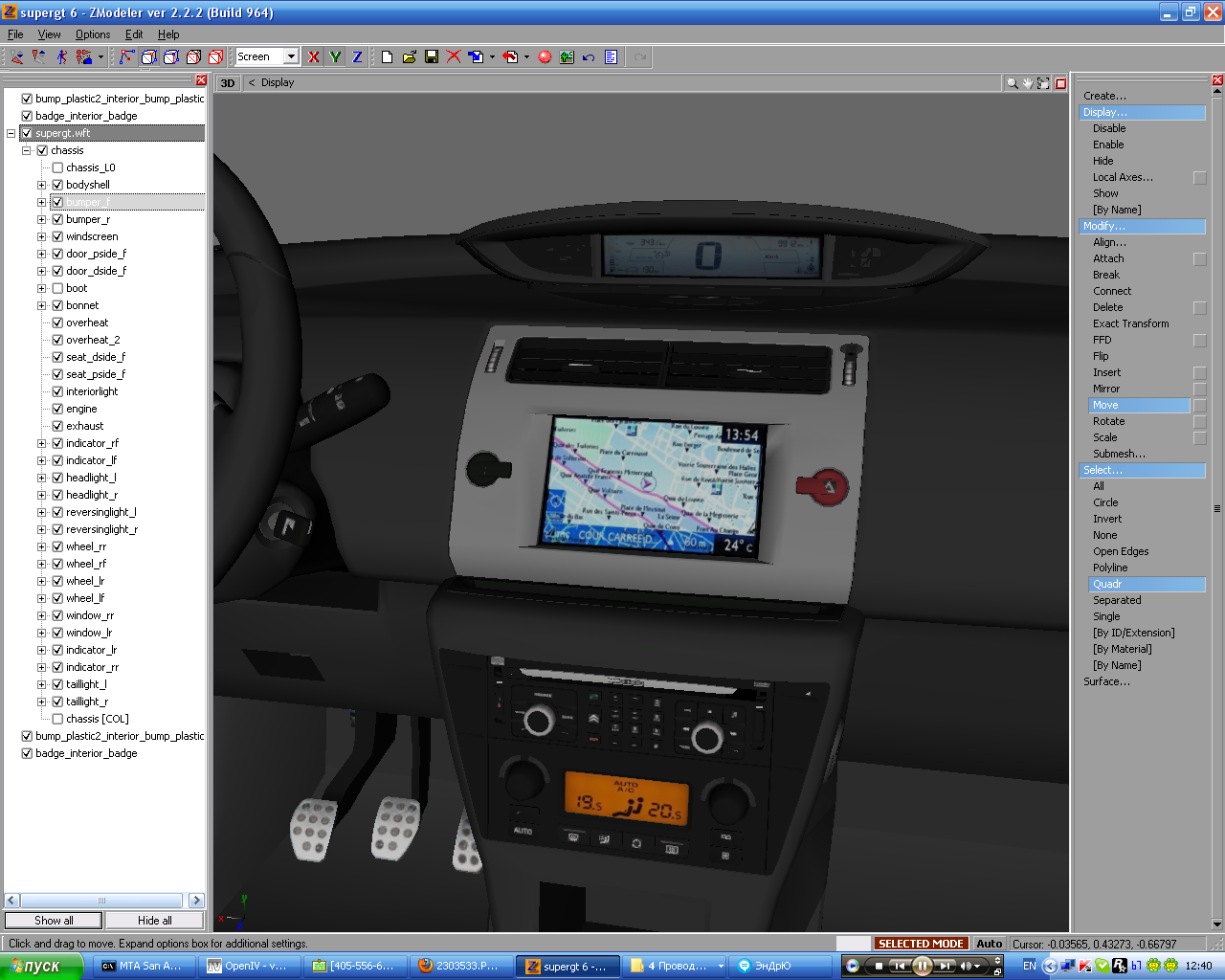This screenshot has width=1225, height=980.
Task: Check the boot checkbox
Action: pos(57,288)
